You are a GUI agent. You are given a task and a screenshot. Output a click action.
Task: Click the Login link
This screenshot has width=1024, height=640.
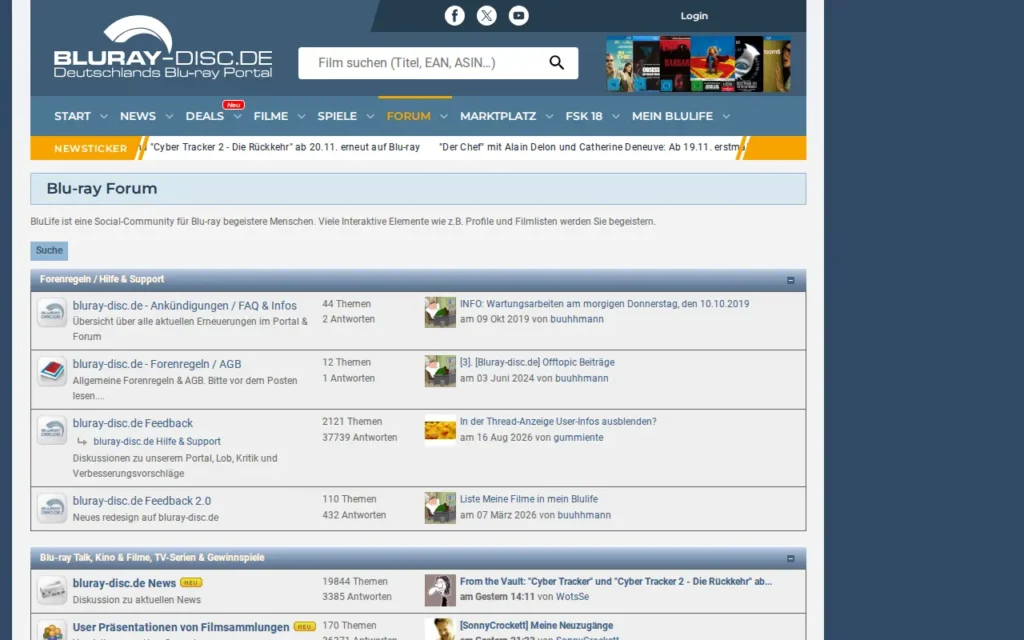click(x=694, y=16)
